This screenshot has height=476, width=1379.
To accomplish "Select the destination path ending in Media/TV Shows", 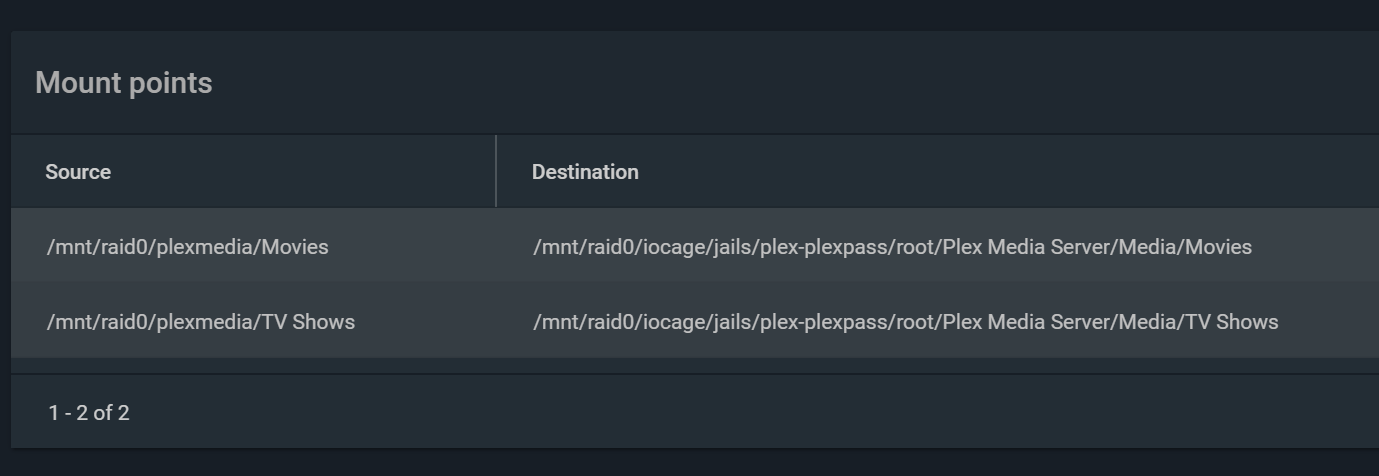I will tap(905, 322).
